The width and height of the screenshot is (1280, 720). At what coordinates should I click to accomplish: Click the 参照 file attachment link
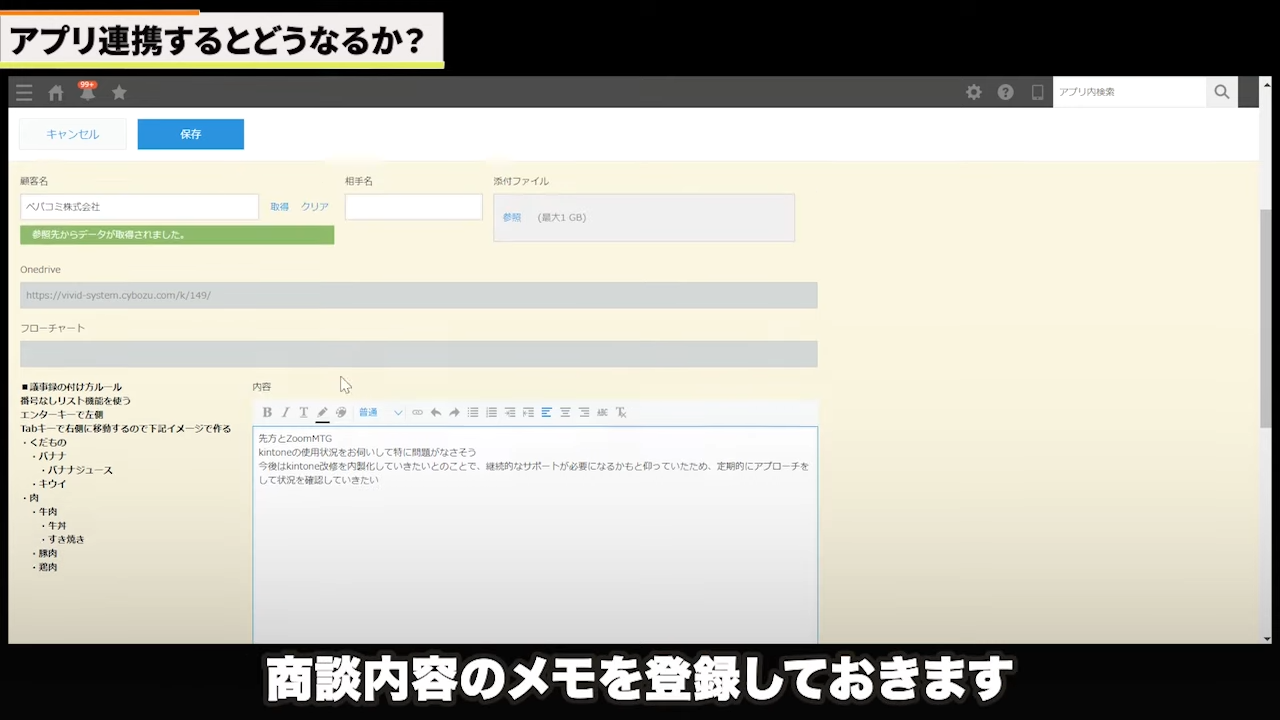[x=512, y=217]
